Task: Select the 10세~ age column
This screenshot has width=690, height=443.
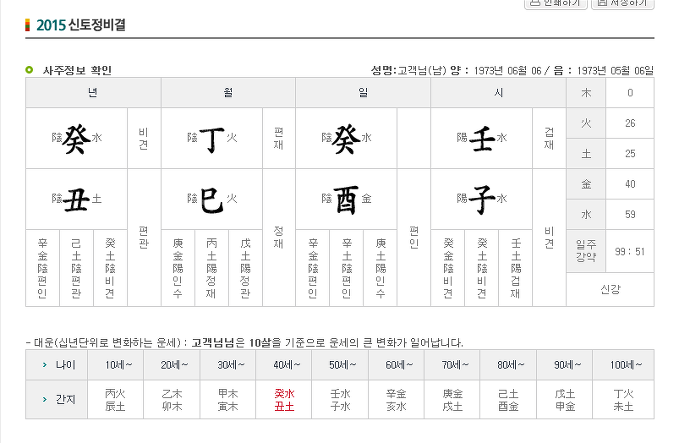Action: [x=116, y=365]
